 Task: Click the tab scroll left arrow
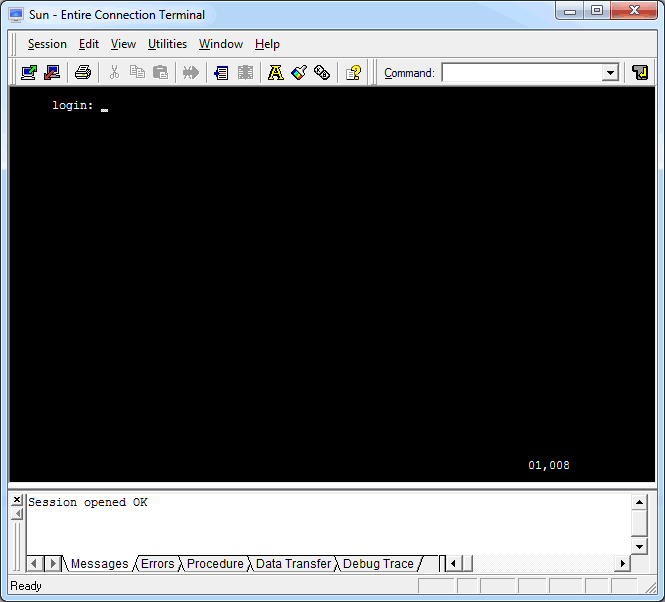click(x=34, y=564)
